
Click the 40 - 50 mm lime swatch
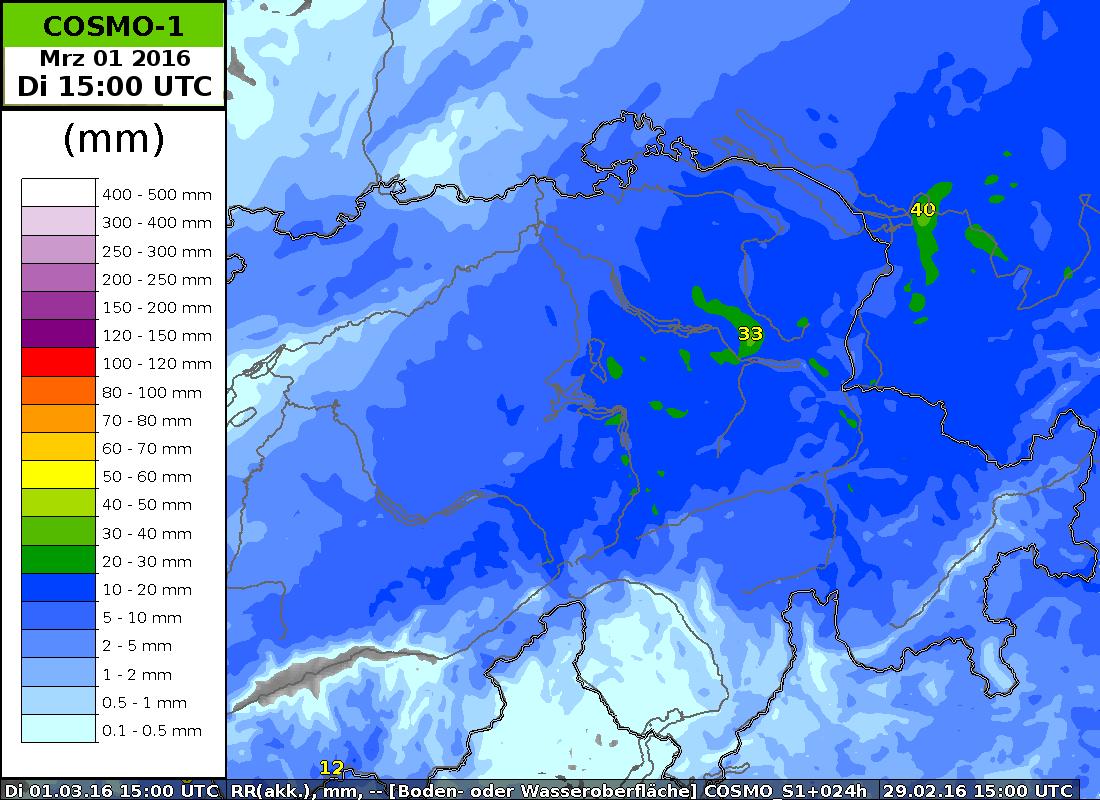tap(59, 502)
